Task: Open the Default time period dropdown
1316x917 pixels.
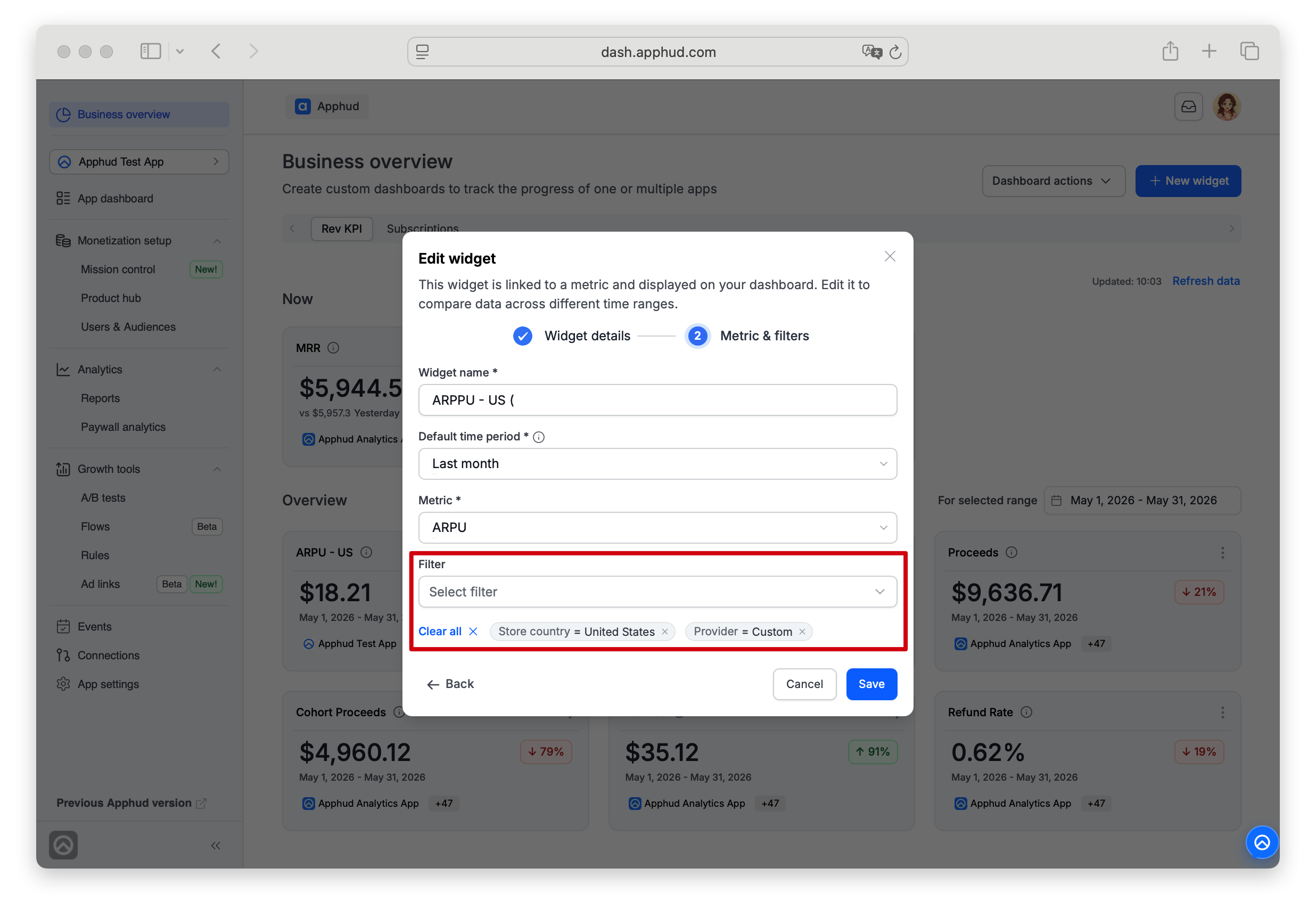Action: [657, 463]
